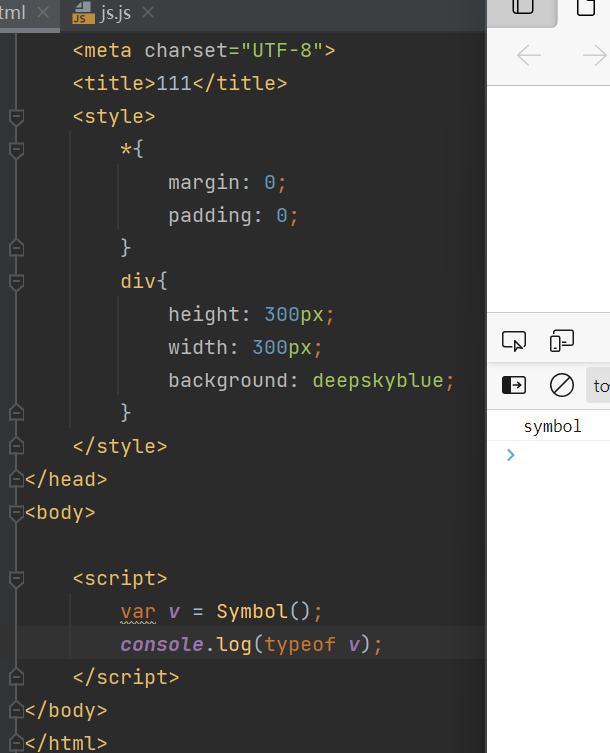
Task: Click the 'symbol' console output line
Action: click(552, 426)
